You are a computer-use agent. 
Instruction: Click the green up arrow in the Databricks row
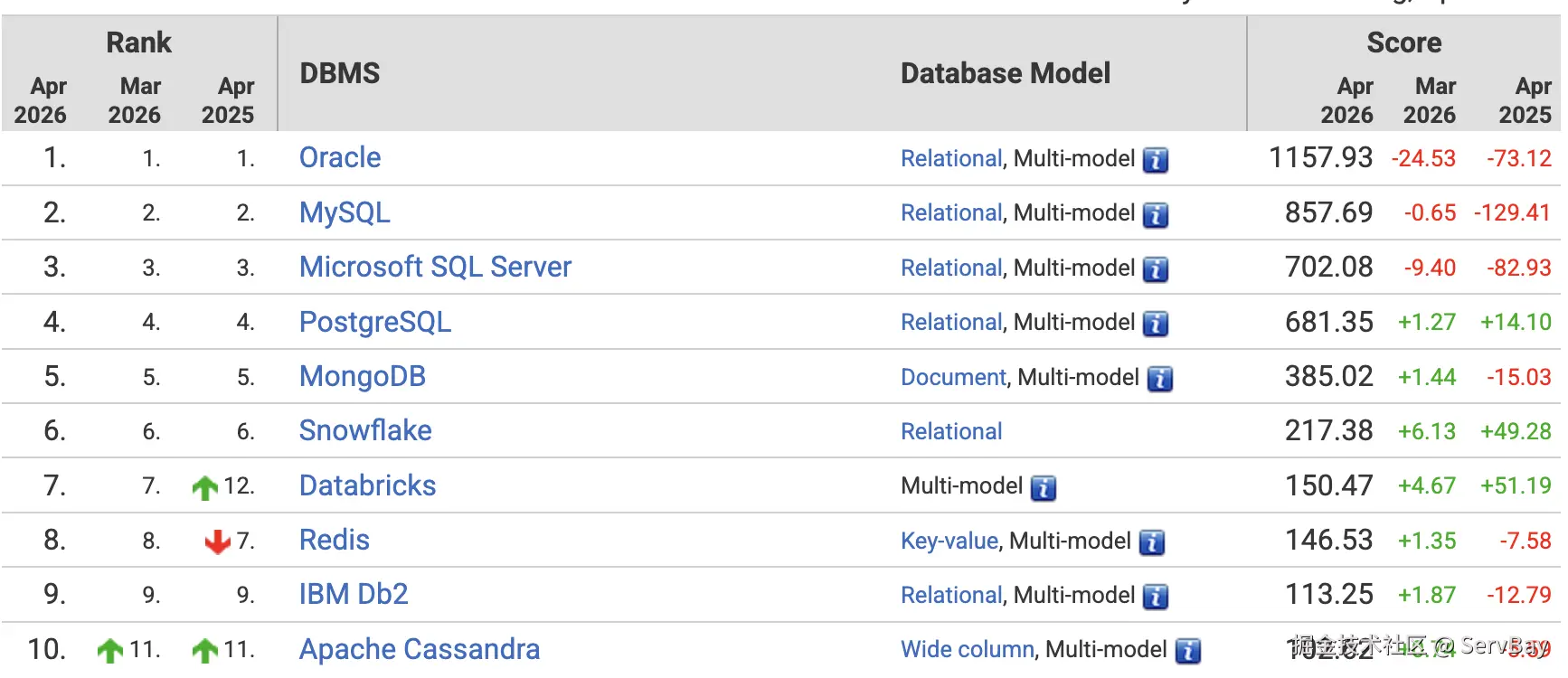(x=205, y=487)
